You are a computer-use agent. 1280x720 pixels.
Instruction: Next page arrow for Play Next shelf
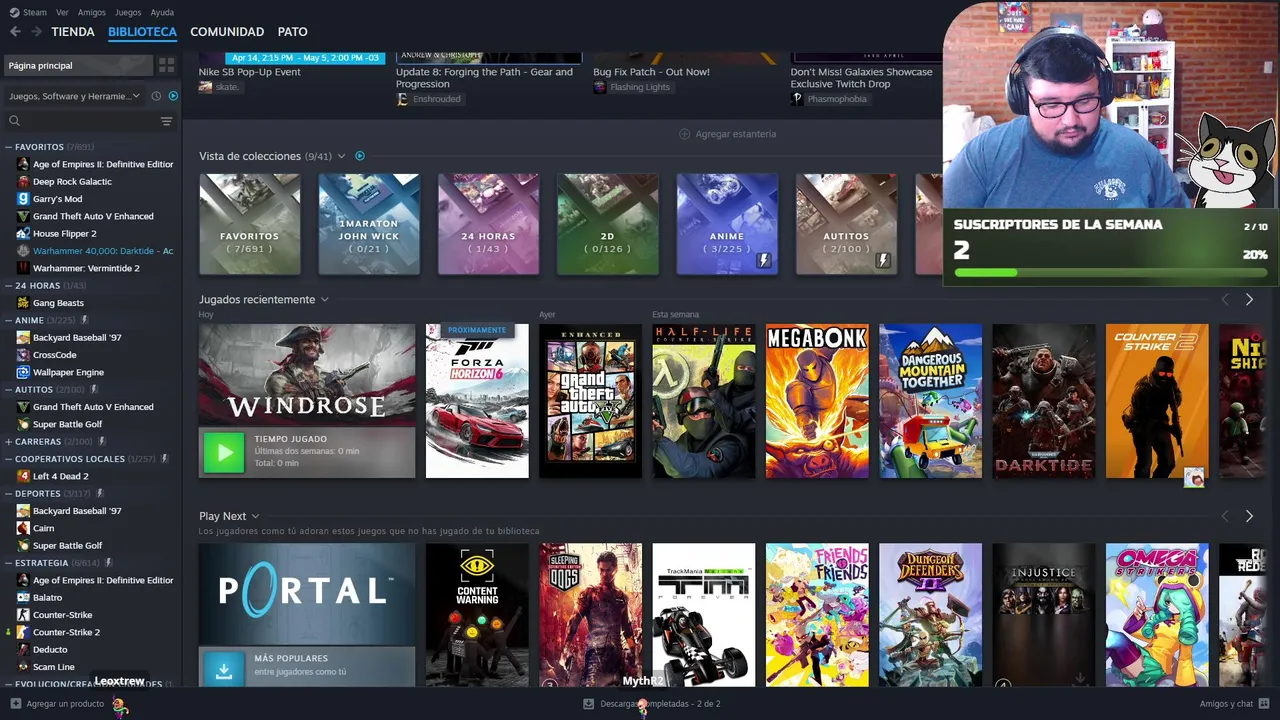(x=1249, y=516)
